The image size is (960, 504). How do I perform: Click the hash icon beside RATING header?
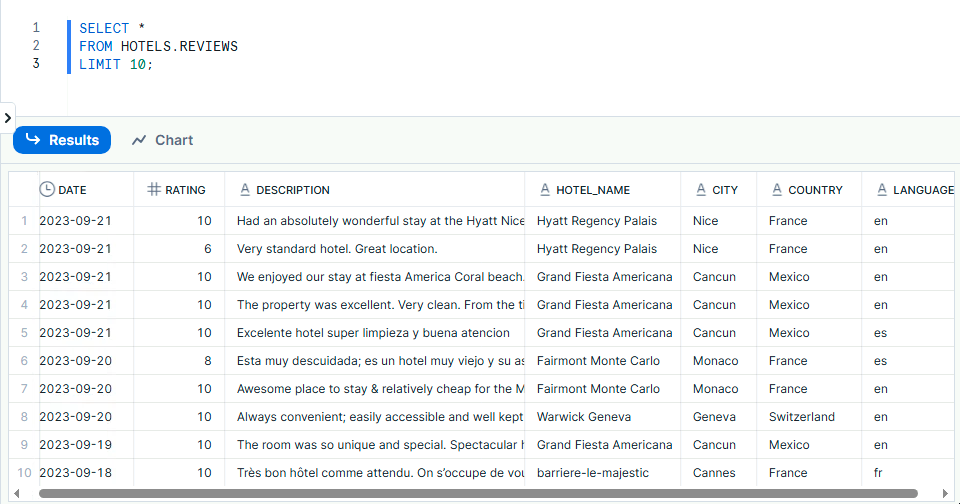tap(153, 189)
